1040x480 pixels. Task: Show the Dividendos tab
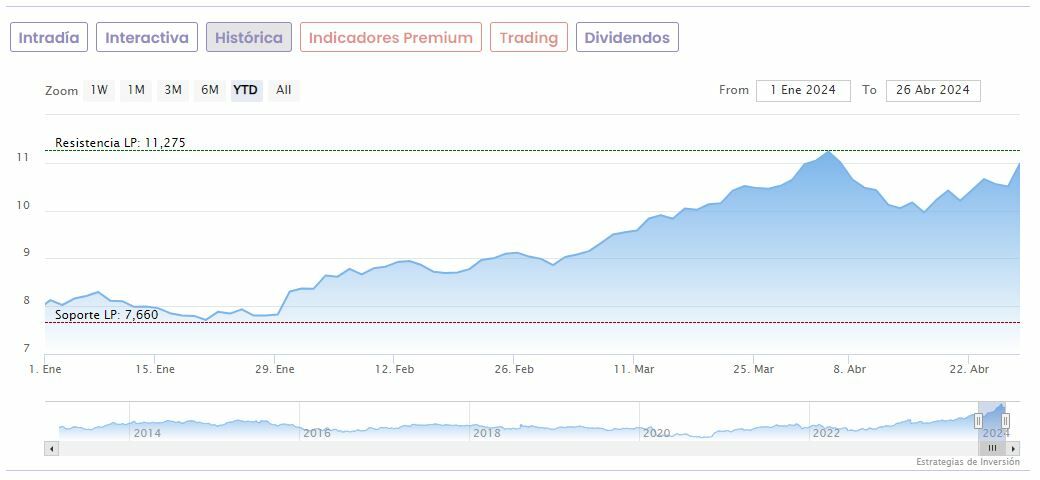pyautogui.click(x=627, y=38)
